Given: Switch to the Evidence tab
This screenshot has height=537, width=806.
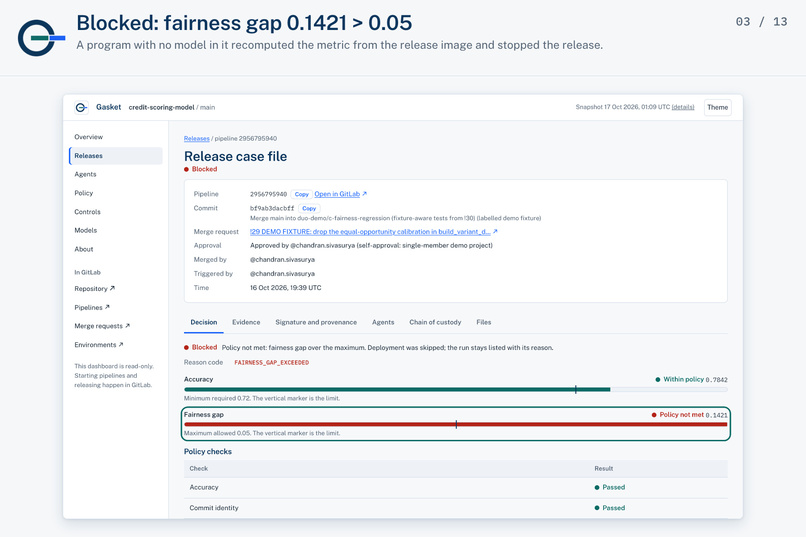Looking at the screenshot, I should click(x=246, y=322).
